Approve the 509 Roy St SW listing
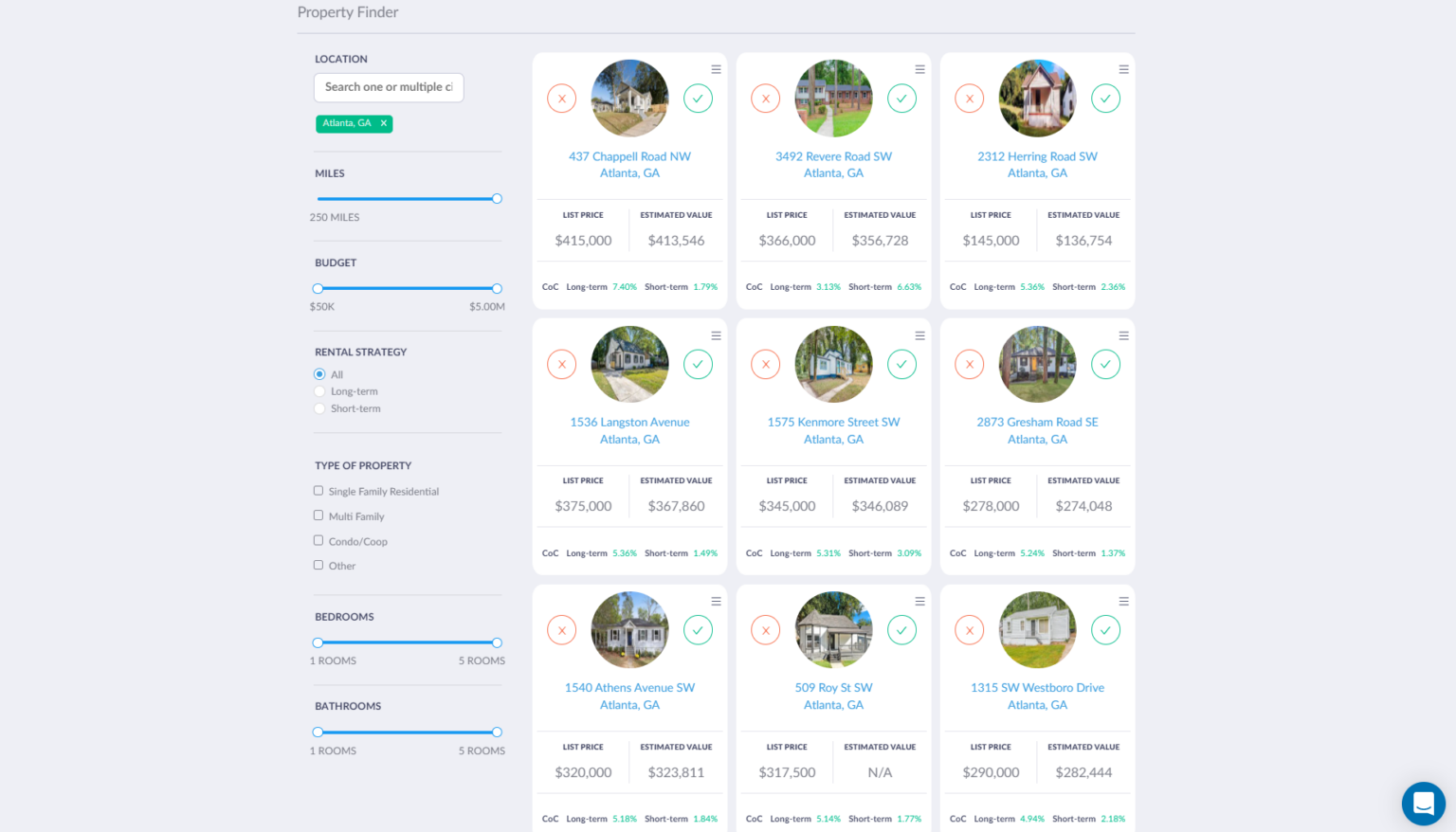 coord(901,630)
